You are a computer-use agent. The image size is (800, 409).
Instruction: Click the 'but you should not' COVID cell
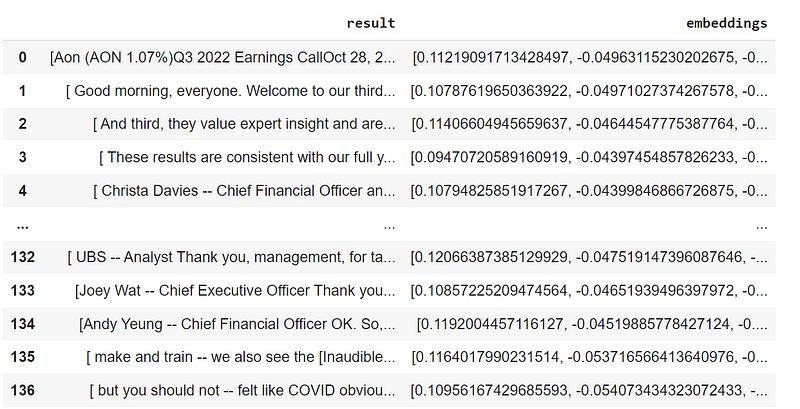[x=242, y=391]
